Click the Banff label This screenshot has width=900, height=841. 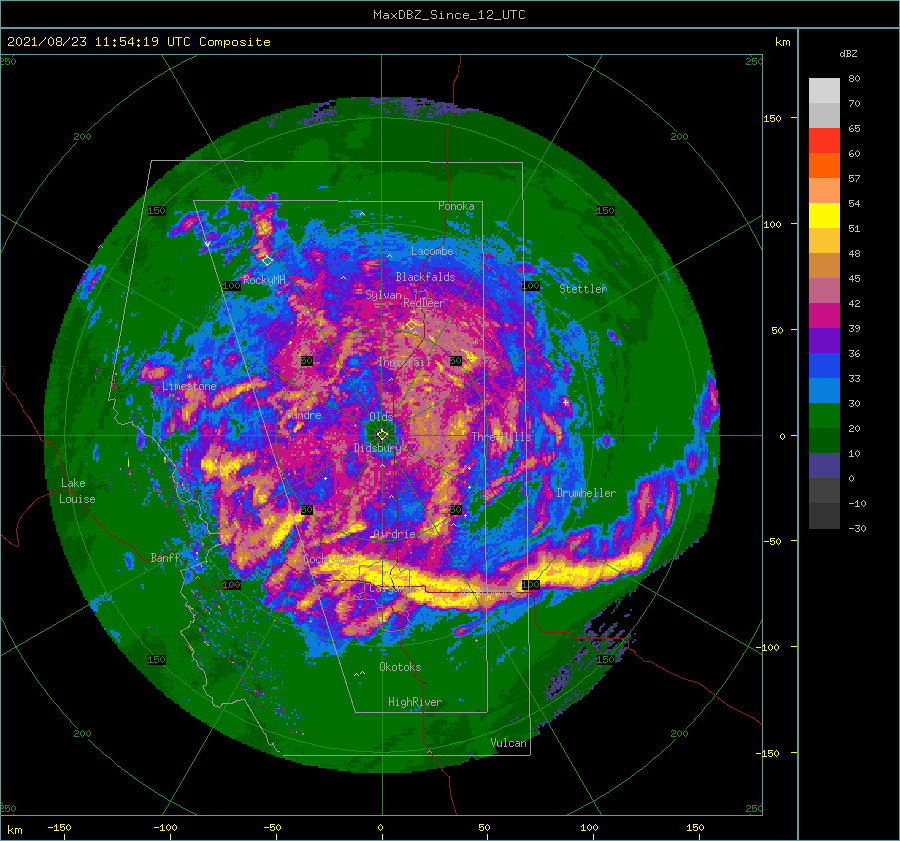click(165, 557)
